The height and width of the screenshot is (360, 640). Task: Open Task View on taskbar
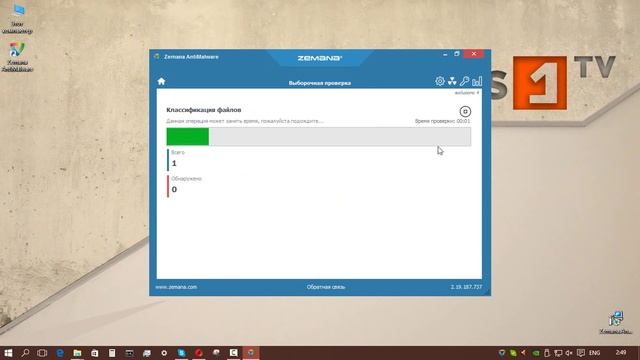pos(42,353)
